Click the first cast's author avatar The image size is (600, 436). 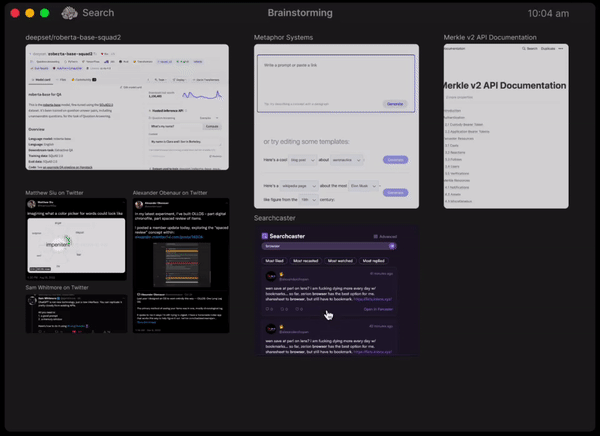click(271, 276)
